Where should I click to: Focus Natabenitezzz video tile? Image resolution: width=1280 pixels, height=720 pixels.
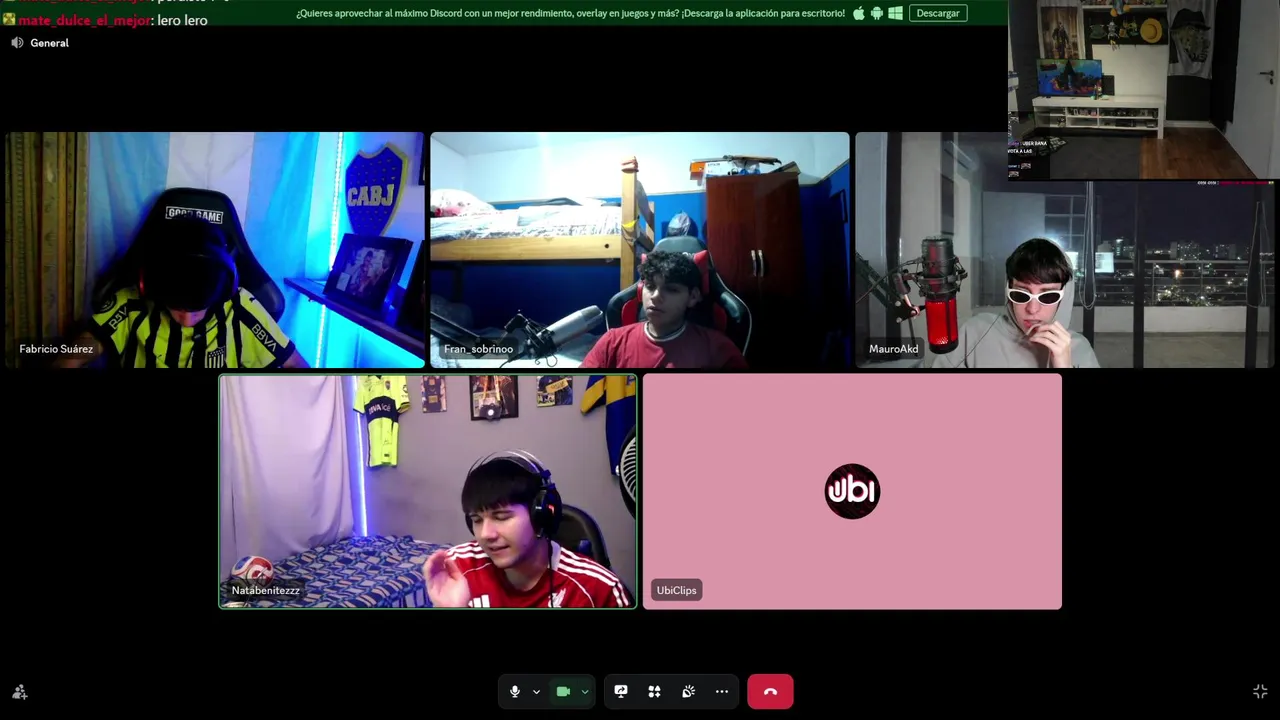pos(428,491)
